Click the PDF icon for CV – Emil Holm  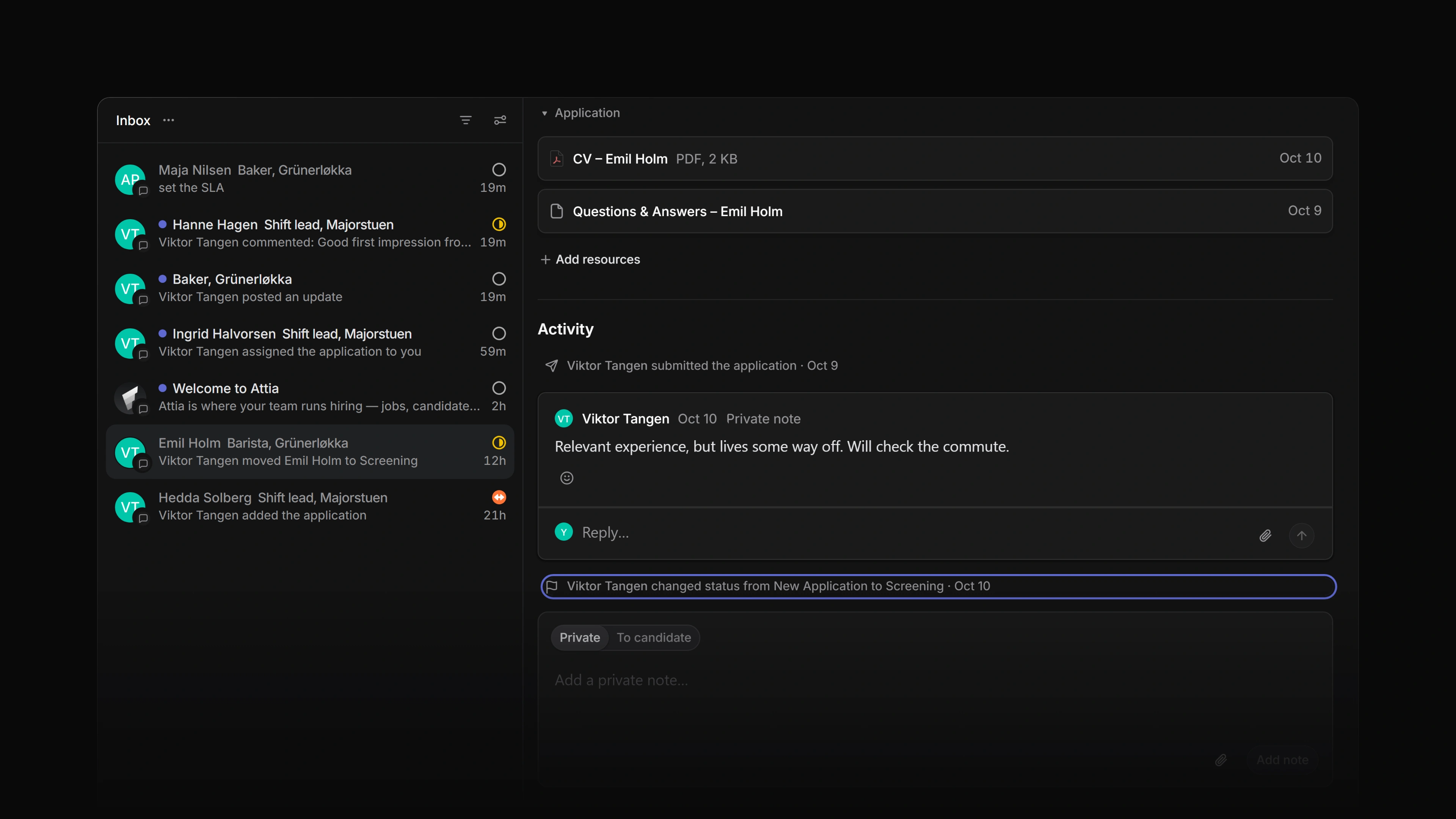(557, 159)
